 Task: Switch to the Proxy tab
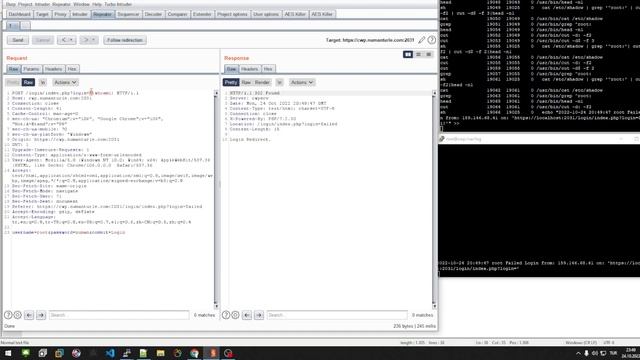(60, 14)
